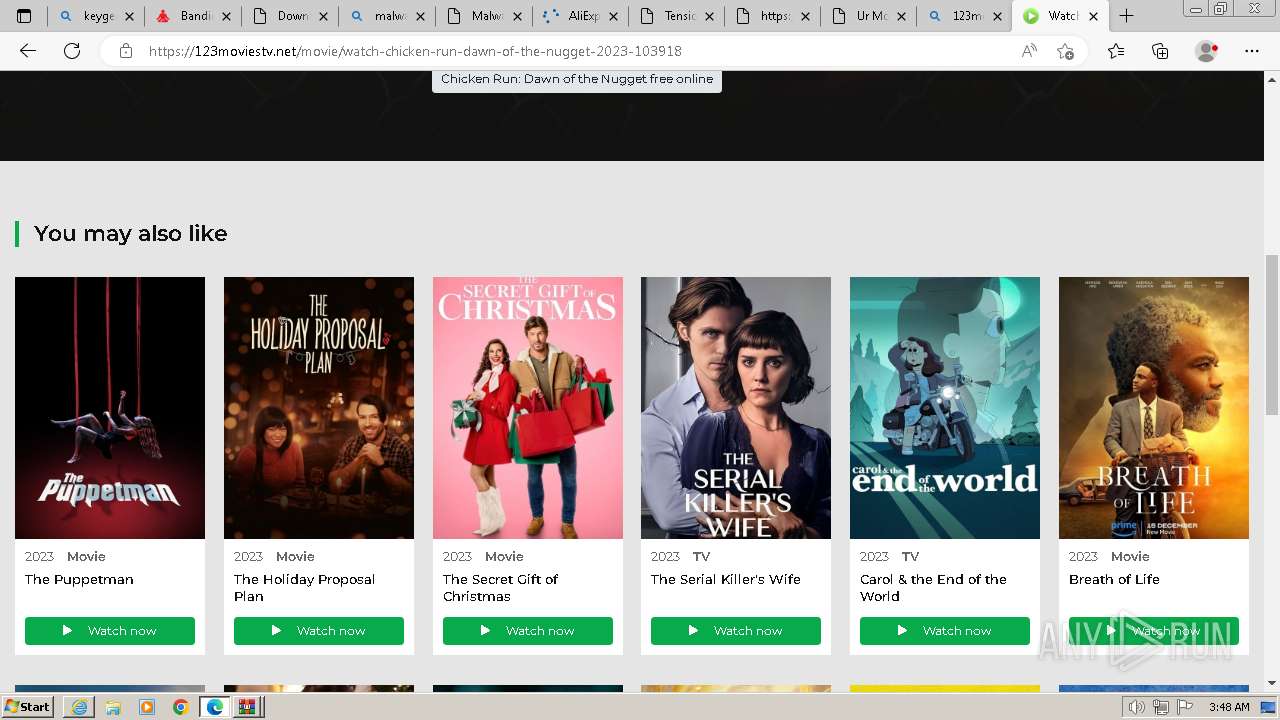
Task: Open the volume control tray icon
Action: pyautogui.click(x=1137, y=707)
